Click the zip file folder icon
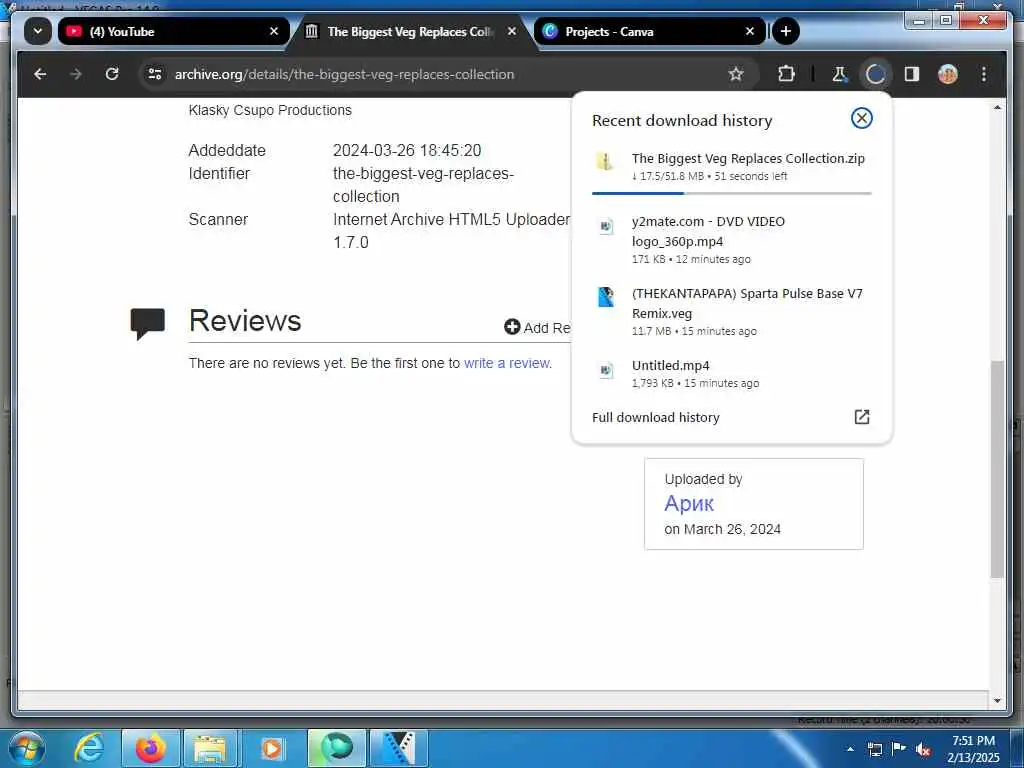The width and height of the screenshot is (1024, 768). [605, 161]
